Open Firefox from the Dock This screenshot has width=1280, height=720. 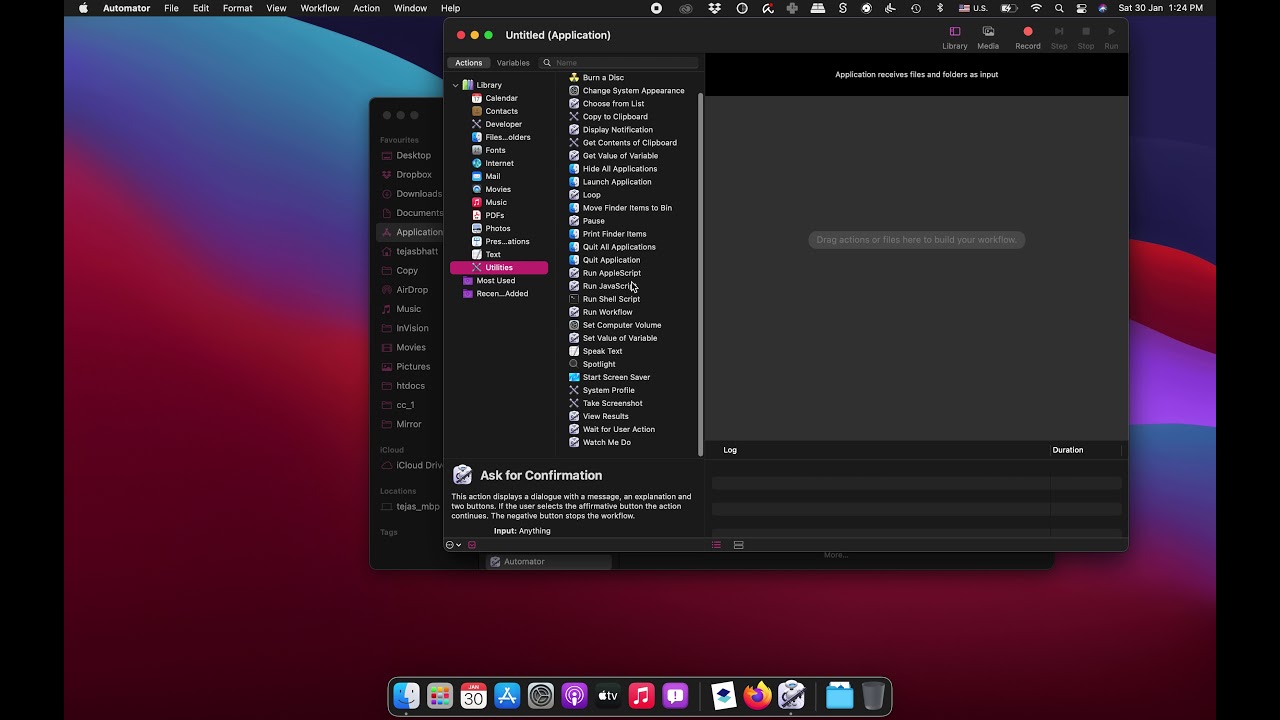[x=757, y=695]
